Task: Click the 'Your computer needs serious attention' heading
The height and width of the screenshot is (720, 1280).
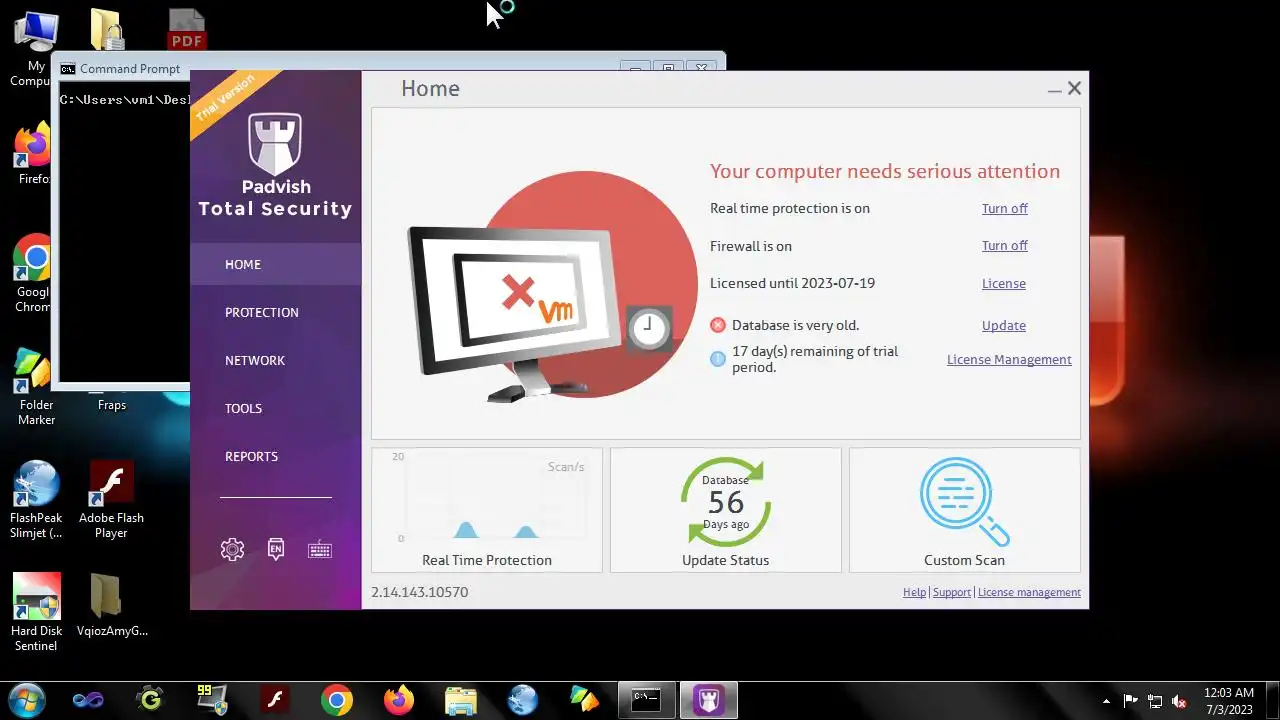Action: [885, 171]
